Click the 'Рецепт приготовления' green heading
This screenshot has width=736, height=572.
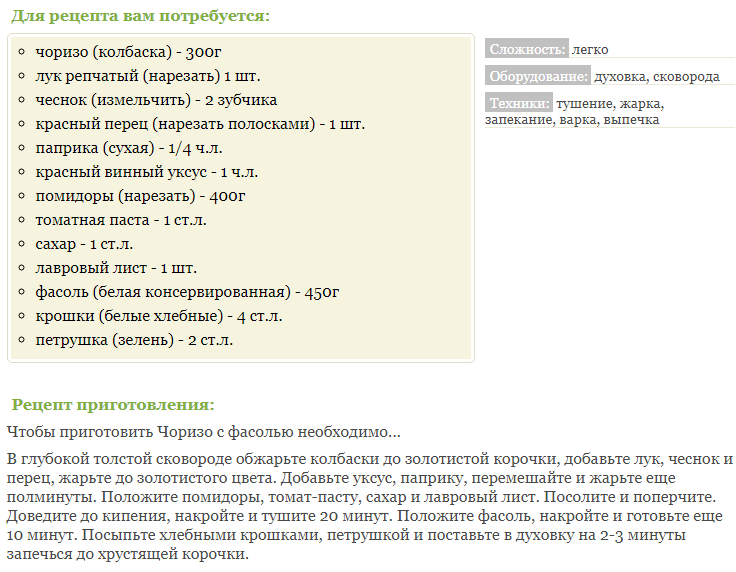(x=113, y=405)
